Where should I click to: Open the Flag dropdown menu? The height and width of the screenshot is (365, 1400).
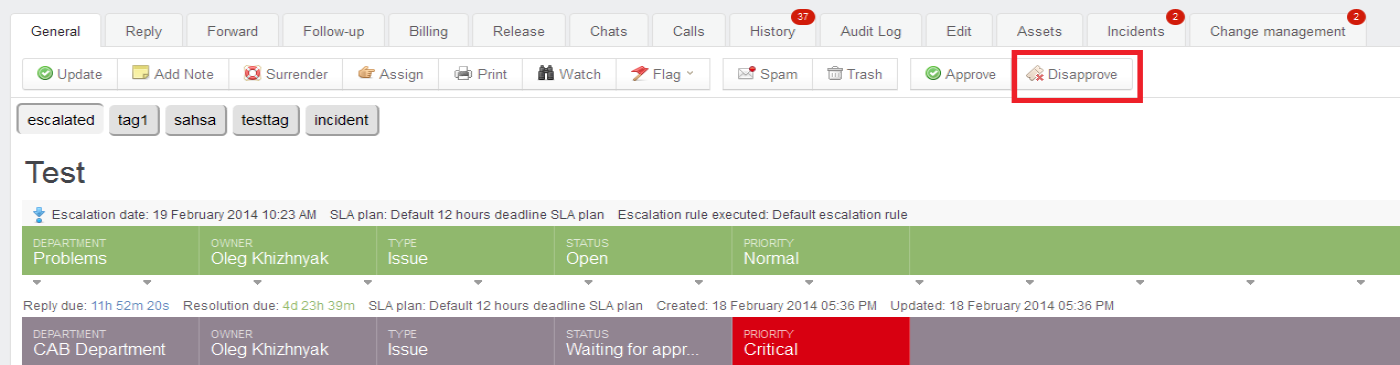point(662,74)
